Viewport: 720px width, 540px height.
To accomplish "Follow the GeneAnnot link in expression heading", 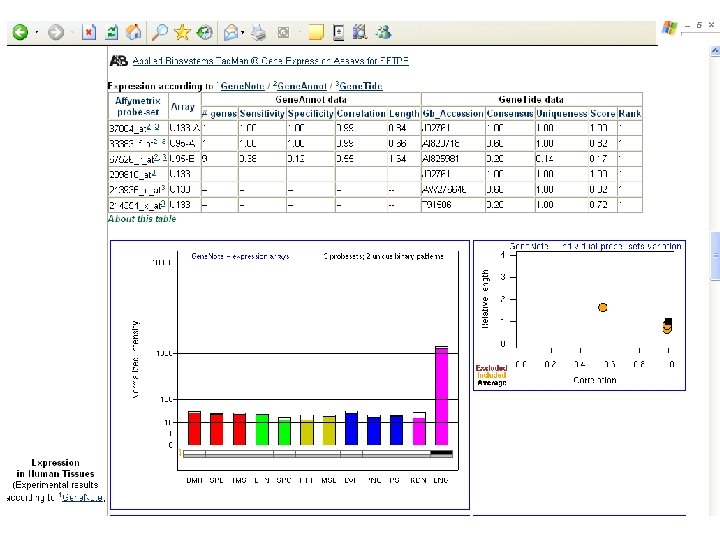I will click(x=302, y=86).
